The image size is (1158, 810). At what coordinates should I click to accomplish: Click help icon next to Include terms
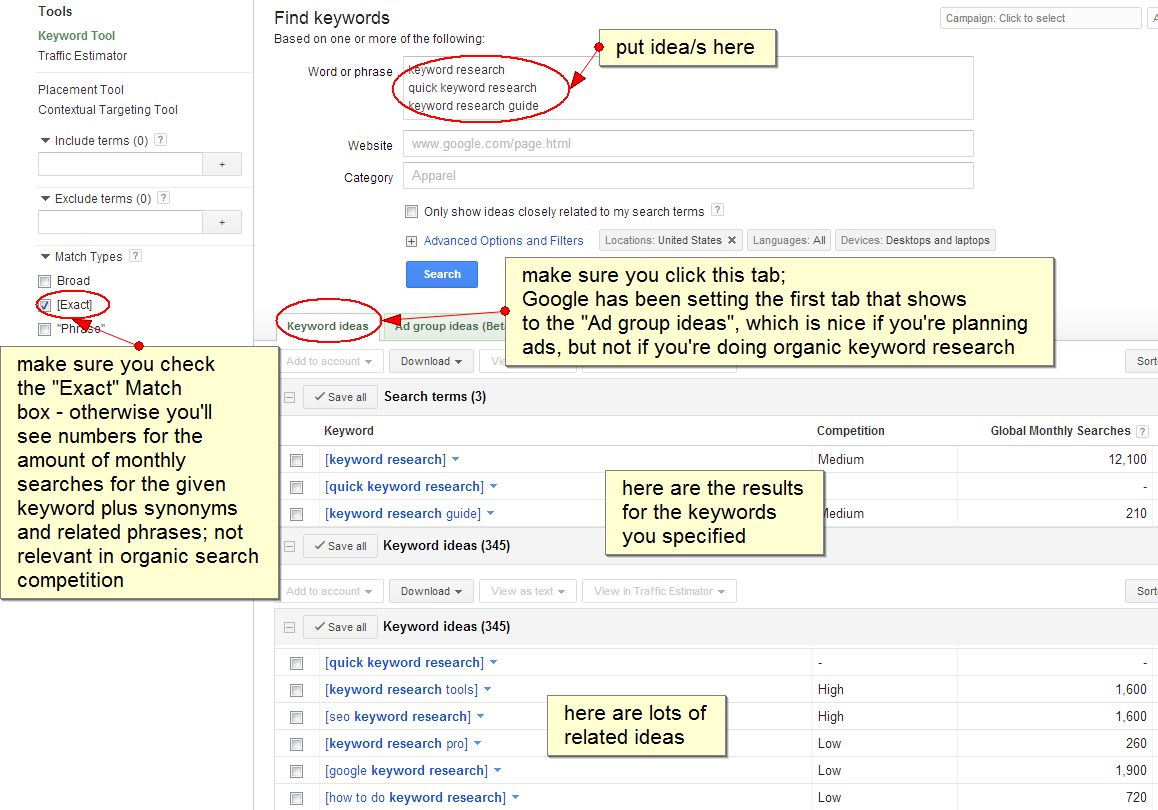(161, 141)
